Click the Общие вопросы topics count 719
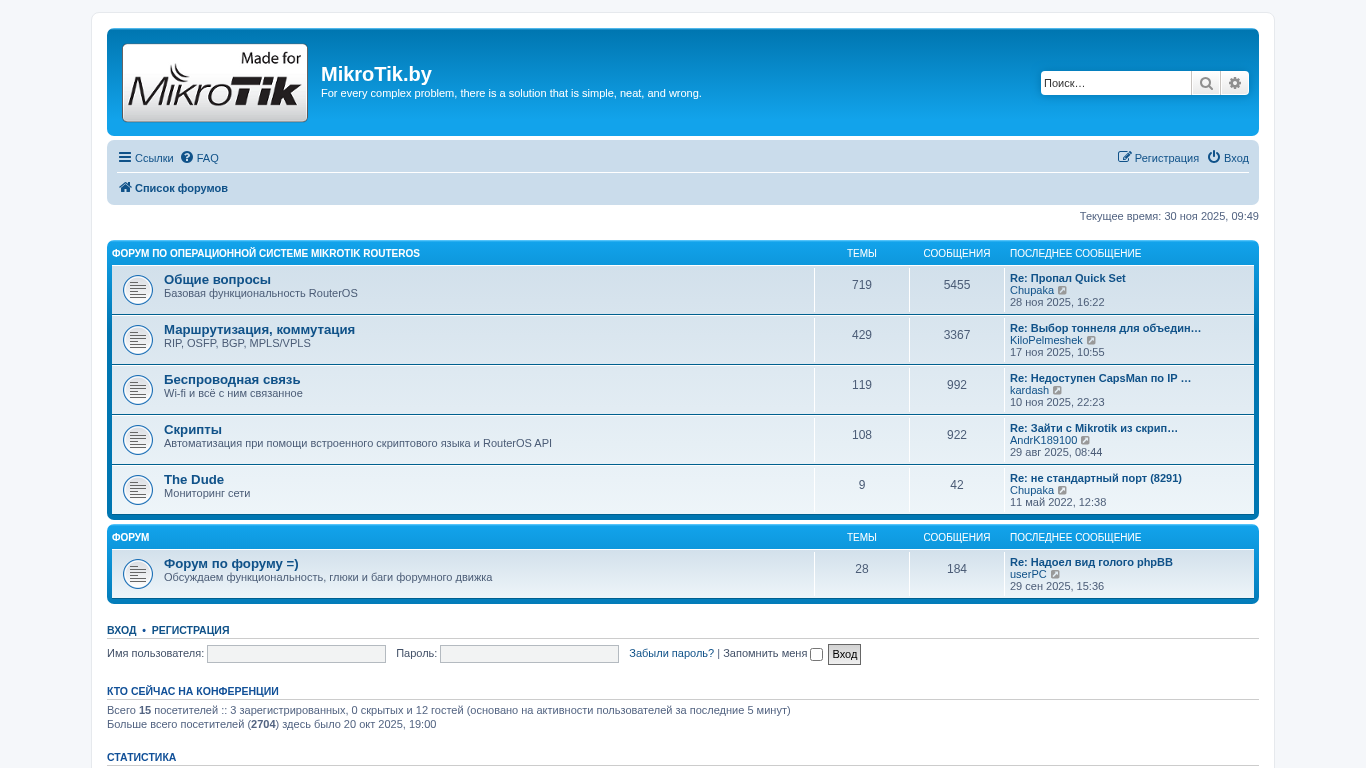The width and height of the screenshot is (1366, 768). point(862,285)
